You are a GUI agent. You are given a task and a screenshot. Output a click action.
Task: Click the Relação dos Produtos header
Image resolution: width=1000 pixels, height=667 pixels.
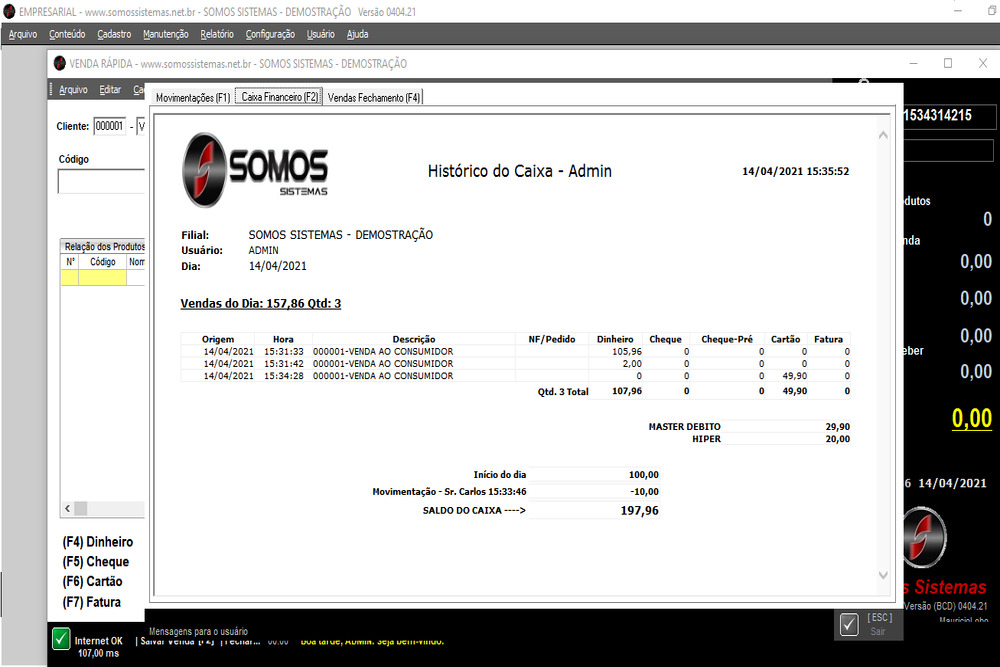coord(105,246)
